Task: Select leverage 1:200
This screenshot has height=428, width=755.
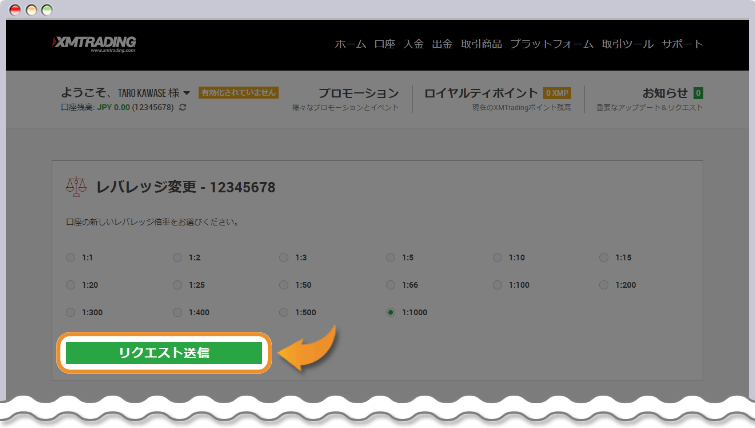Action: [604, 285]
